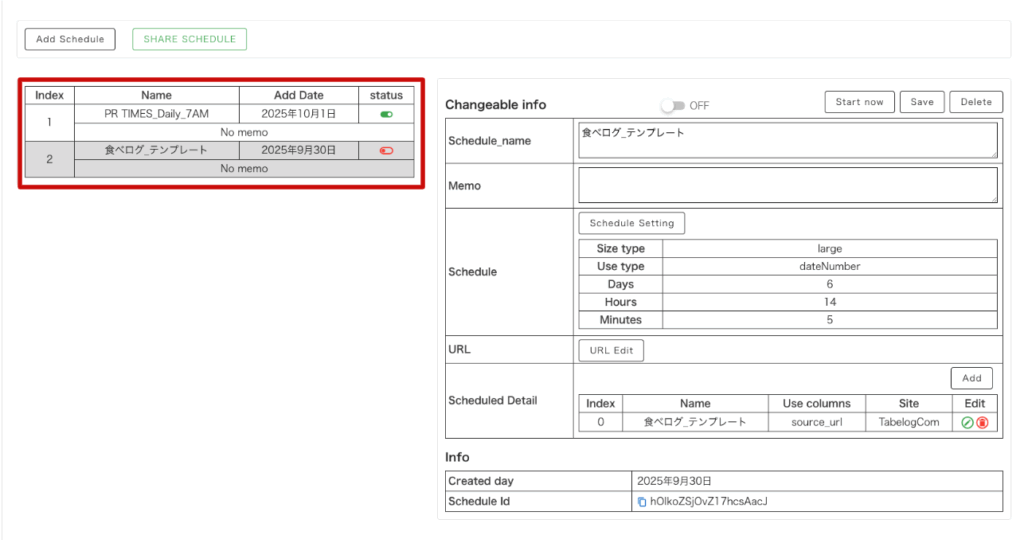Open the Schedule Setting dialog
1024x551 pixels.
click(x=631, y=223)
